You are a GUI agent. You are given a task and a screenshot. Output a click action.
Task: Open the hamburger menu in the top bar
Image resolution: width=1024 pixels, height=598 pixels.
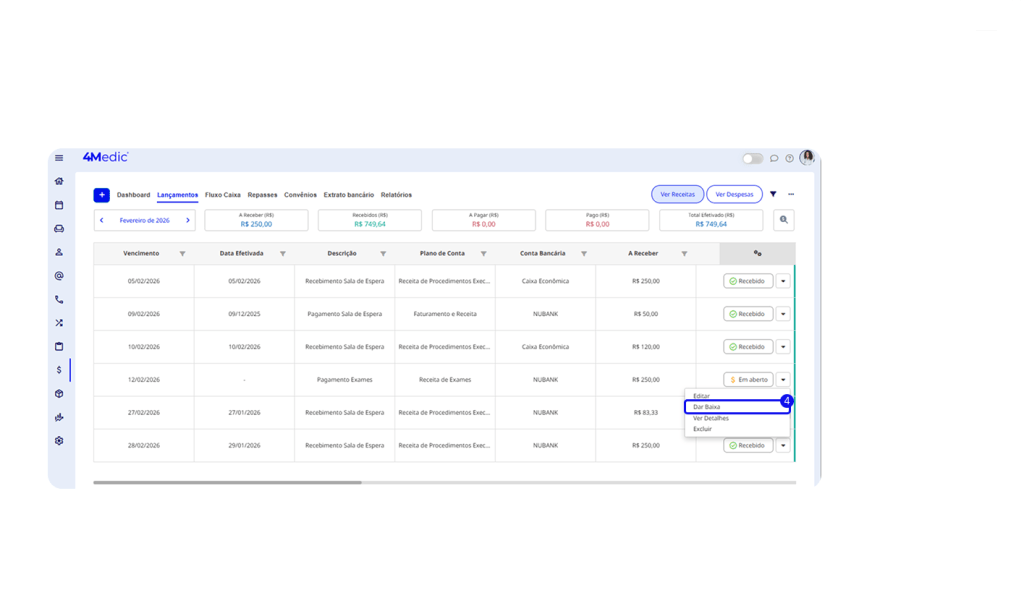(59, 158)
